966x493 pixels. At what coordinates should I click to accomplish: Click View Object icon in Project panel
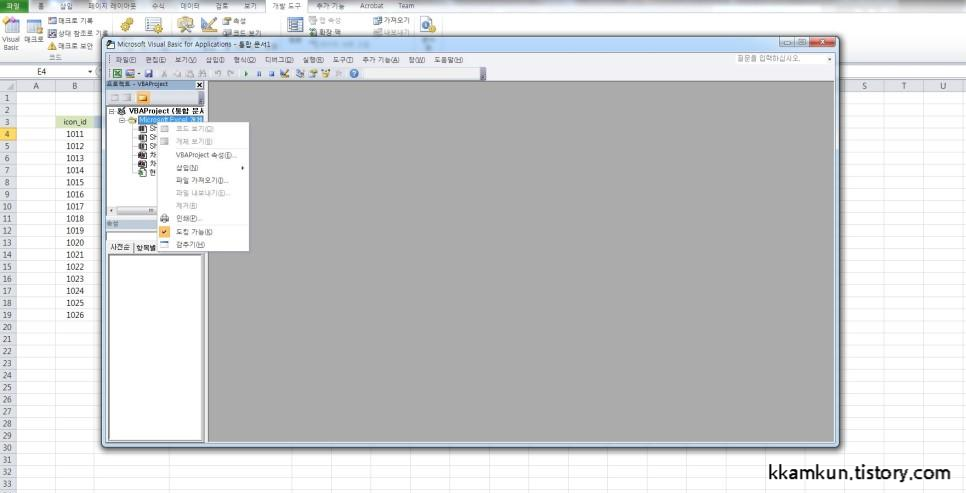(x=127, y=97)
